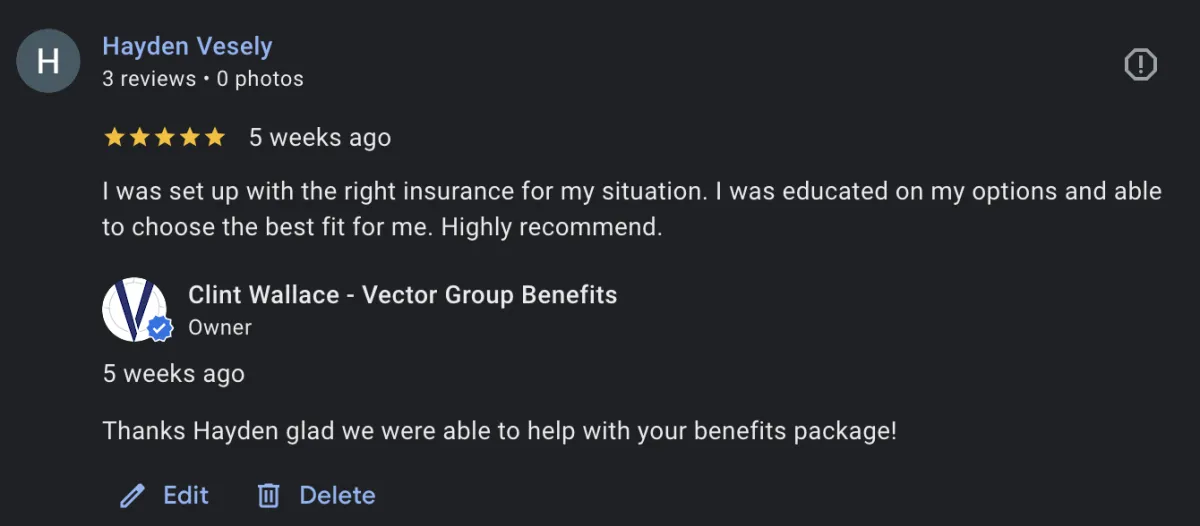Click the first yellow rating star
1200x526 pixels.
coord(114,138)
